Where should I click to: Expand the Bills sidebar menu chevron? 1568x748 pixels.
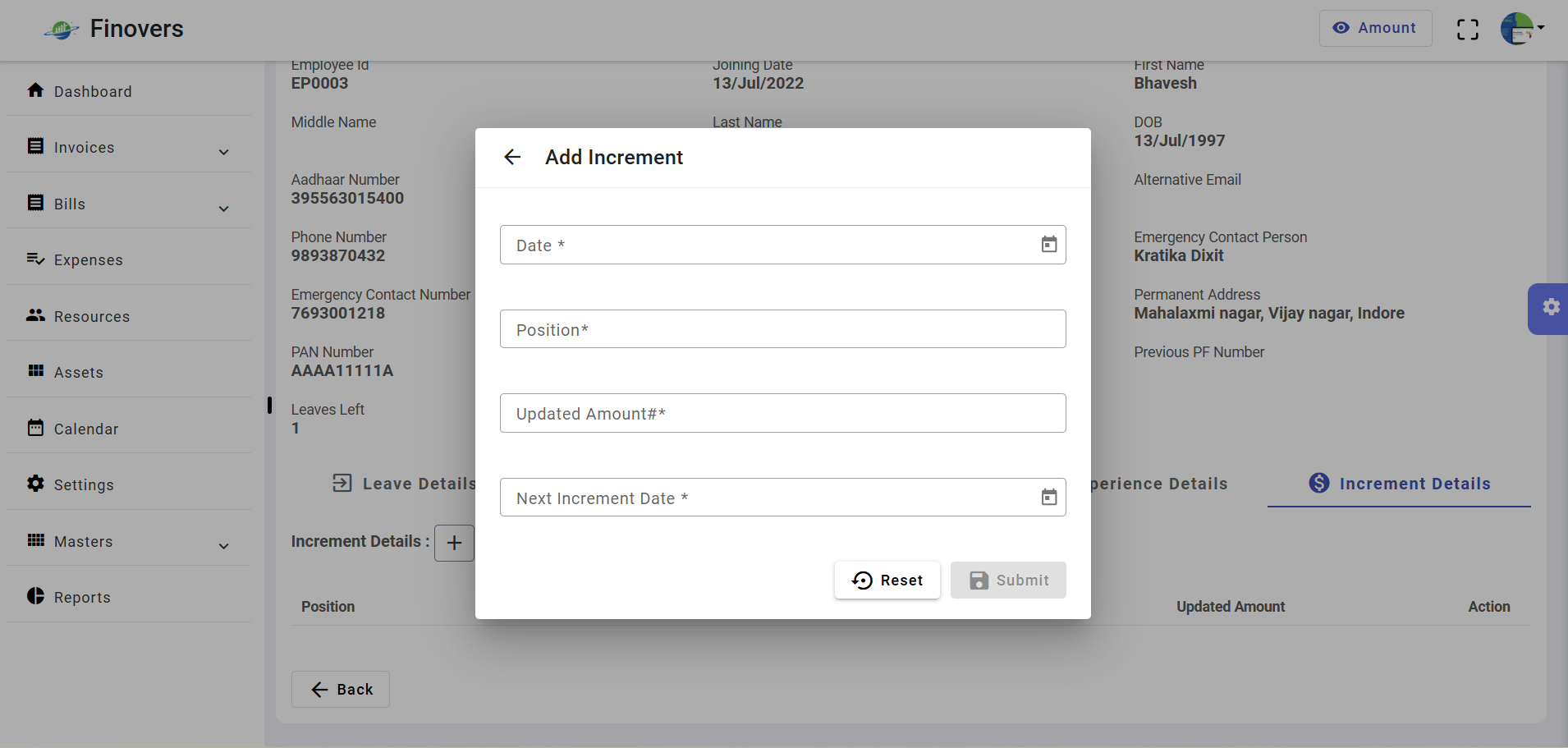pos(223,209)
